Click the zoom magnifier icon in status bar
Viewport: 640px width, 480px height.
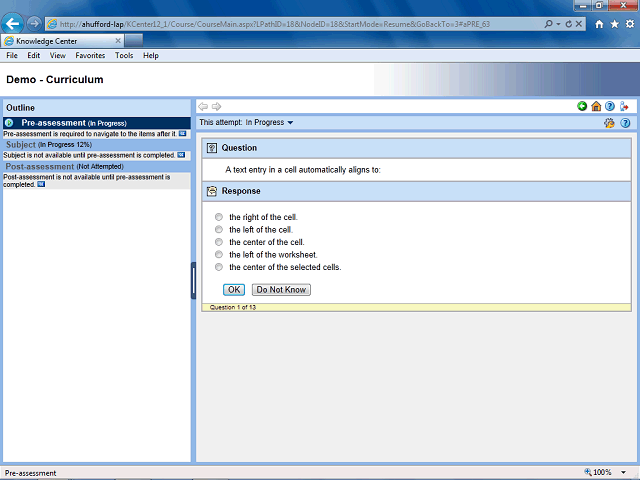(x=588, y=472)
